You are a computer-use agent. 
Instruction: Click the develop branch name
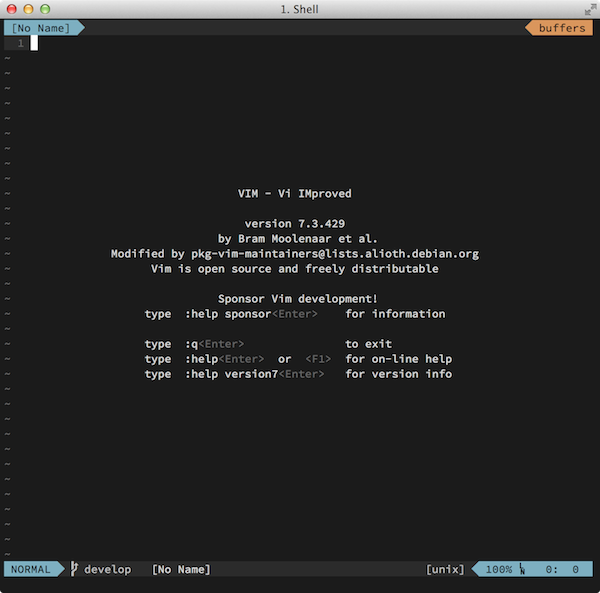click(x=108, y=569)
